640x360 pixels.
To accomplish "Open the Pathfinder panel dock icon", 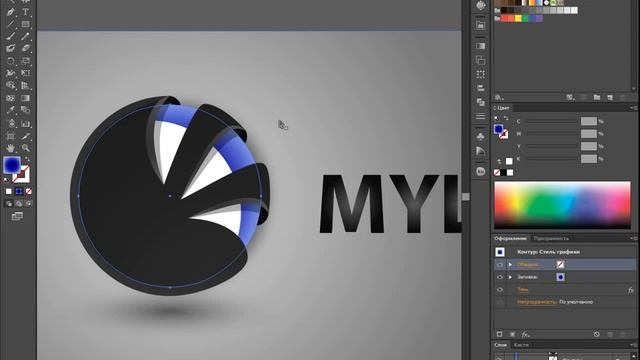I will (480, 102).
